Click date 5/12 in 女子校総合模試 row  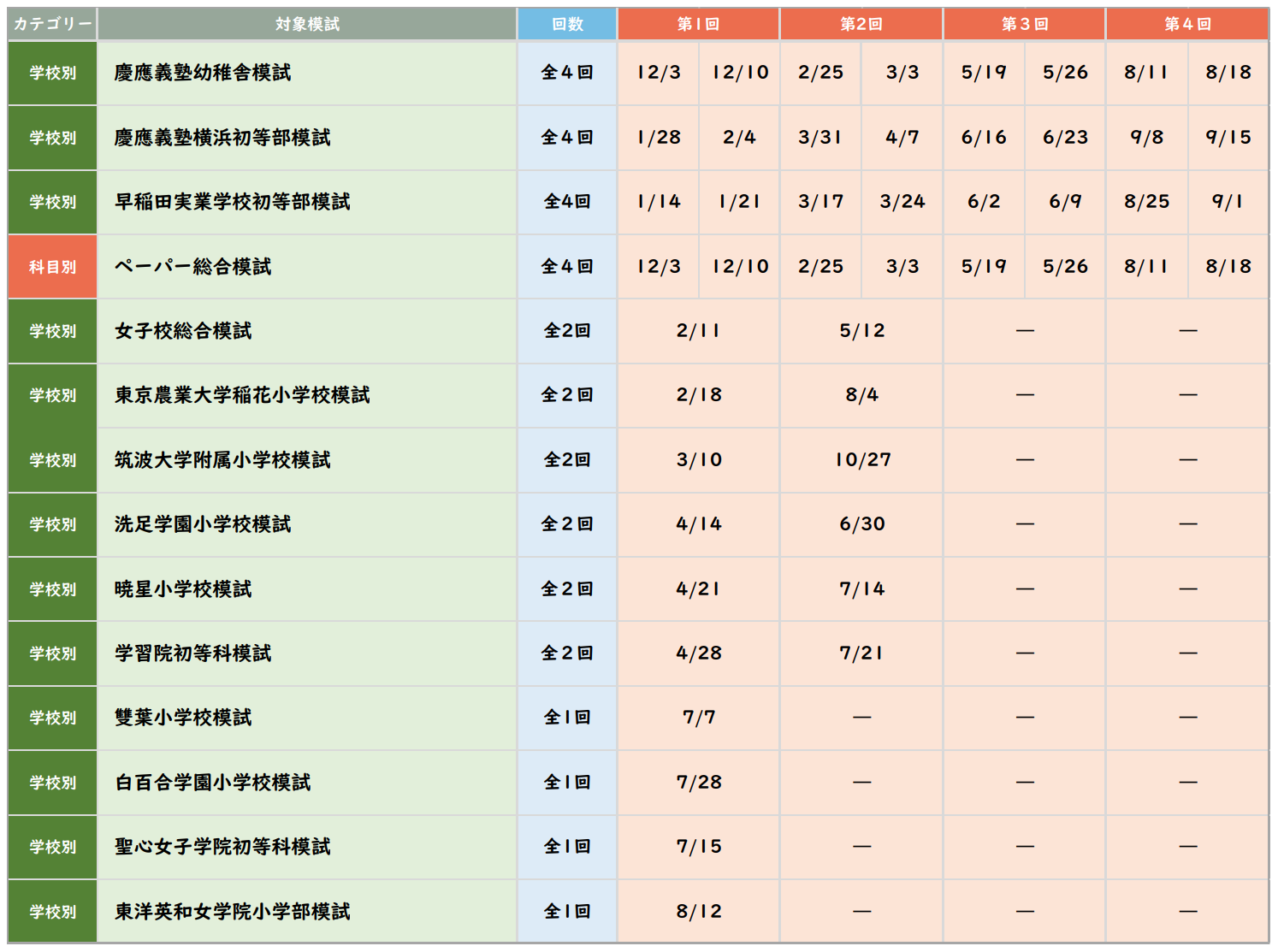861,331
